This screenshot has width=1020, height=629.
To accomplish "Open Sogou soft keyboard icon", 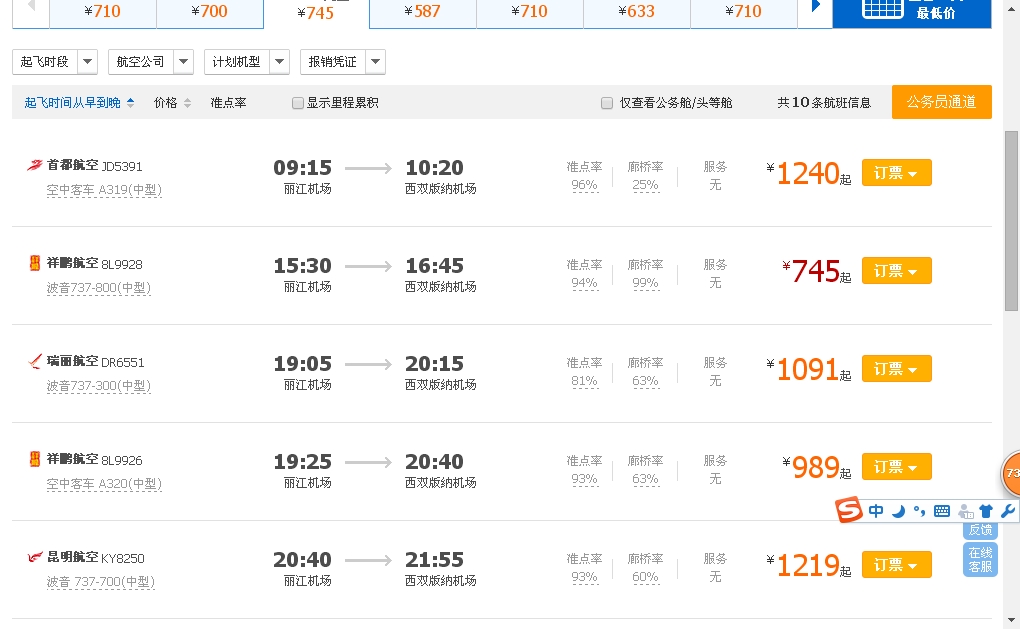I will [942, 511].
